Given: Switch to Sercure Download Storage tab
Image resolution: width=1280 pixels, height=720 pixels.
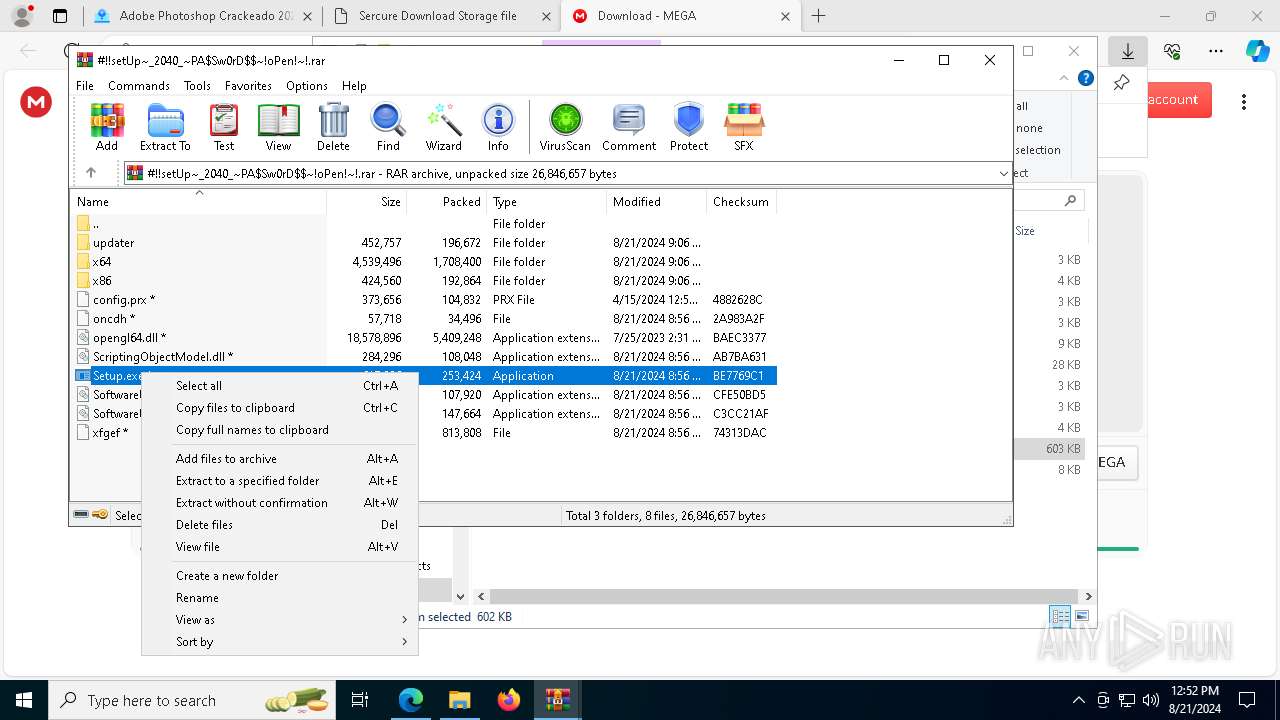Looking at the screenshot, I should [440, 16].
